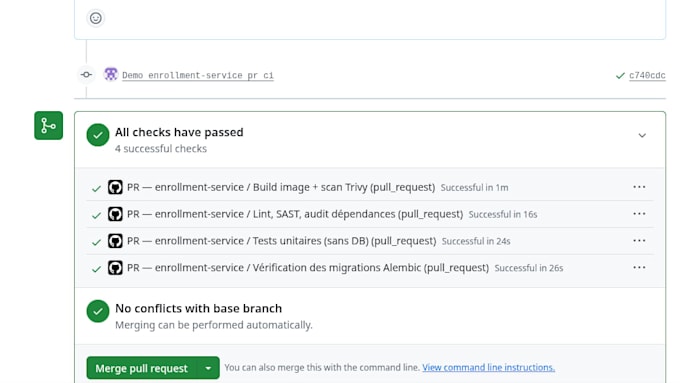Open merge method dropdown arrow
Screen dimensions: 680x383
[208, 368]
